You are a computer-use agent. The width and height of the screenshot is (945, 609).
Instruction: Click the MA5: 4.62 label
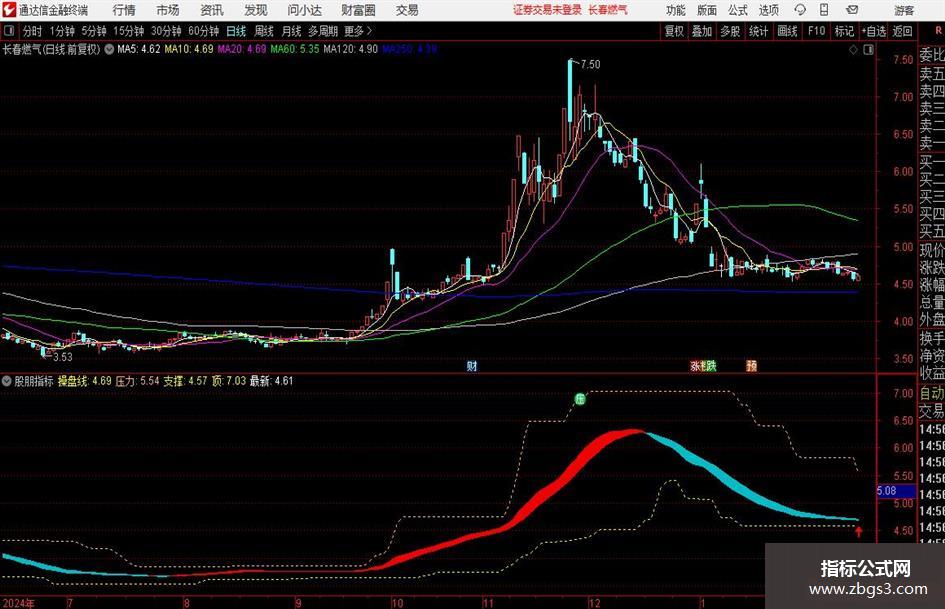[139, 49]
